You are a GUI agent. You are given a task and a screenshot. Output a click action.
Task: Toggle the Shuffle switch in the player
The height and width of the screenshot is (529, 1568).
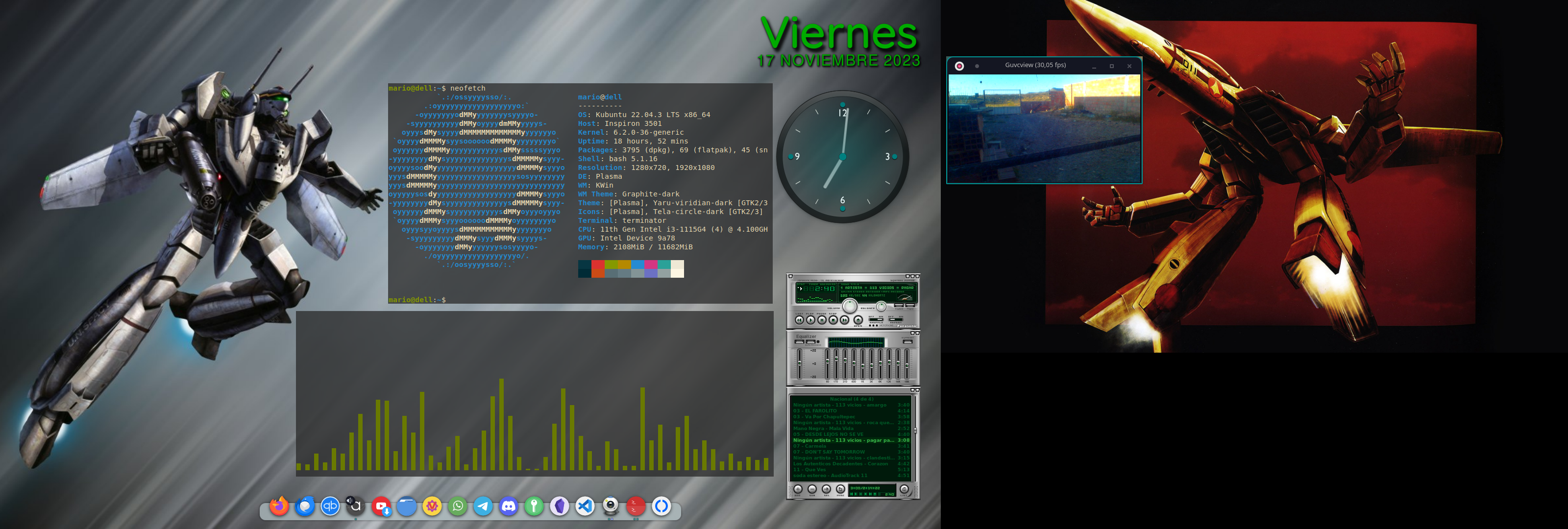click(x=876, y=319)
